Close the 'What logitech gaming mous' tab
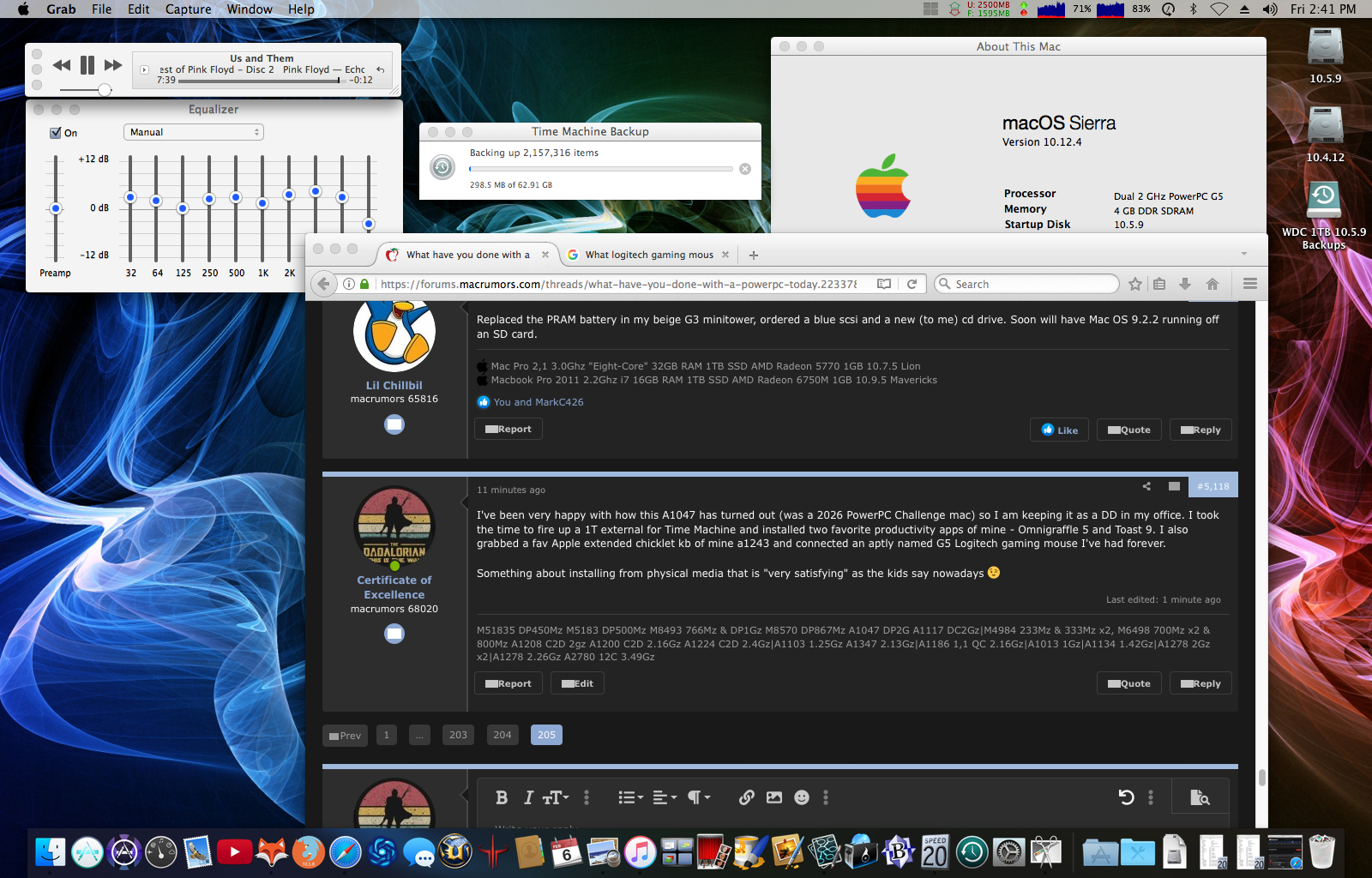Viewport: 1372px width, 878px height. pos(725,255)
